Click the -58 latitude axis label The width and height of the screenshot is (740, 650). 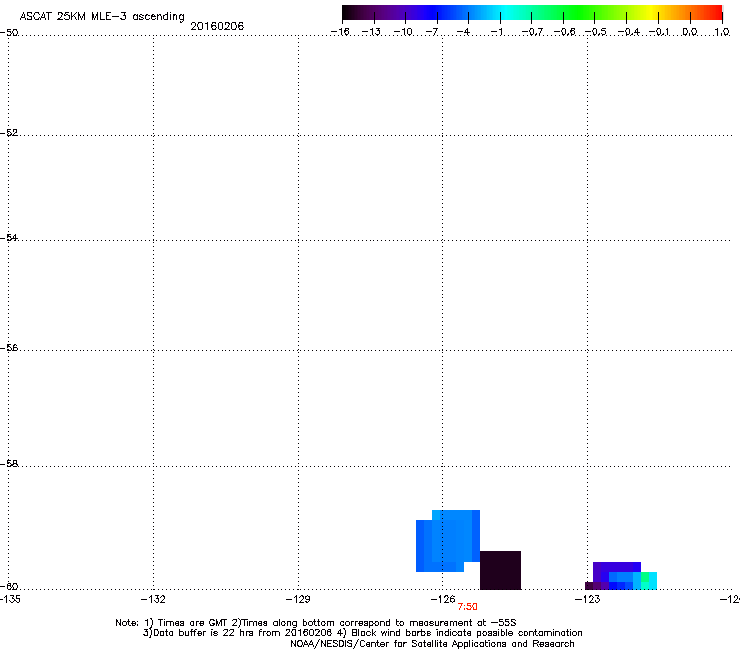(9, 464)
